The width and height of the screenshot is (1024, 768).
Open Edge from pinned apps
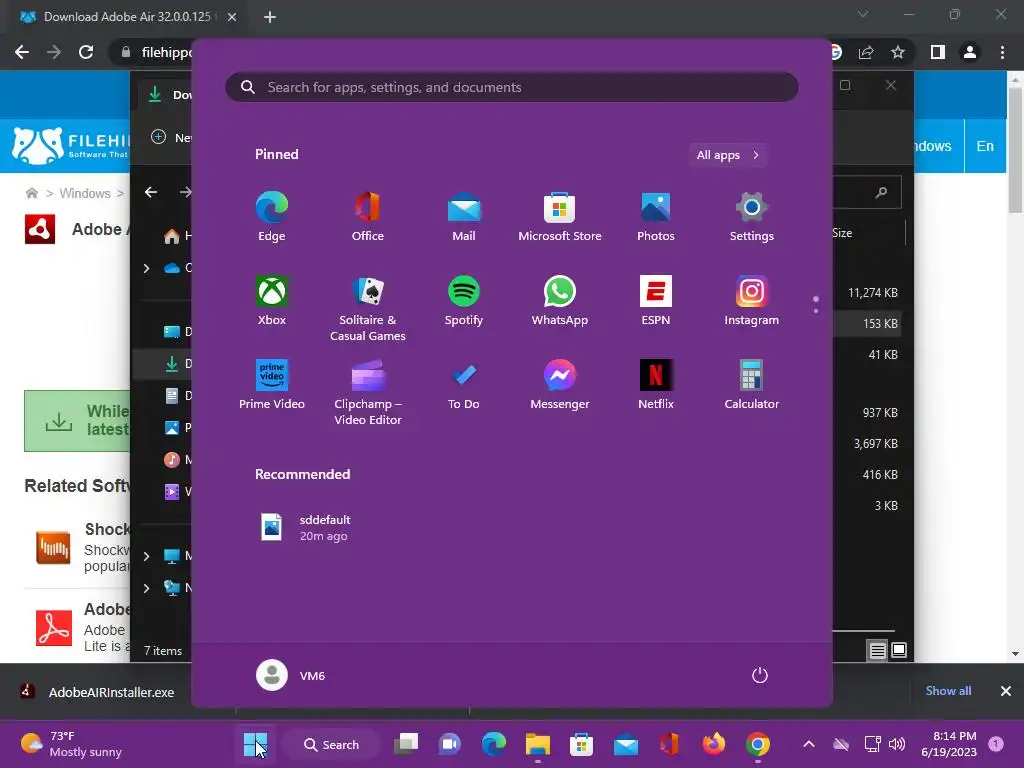pyautogui.click(x=272, y=217)
